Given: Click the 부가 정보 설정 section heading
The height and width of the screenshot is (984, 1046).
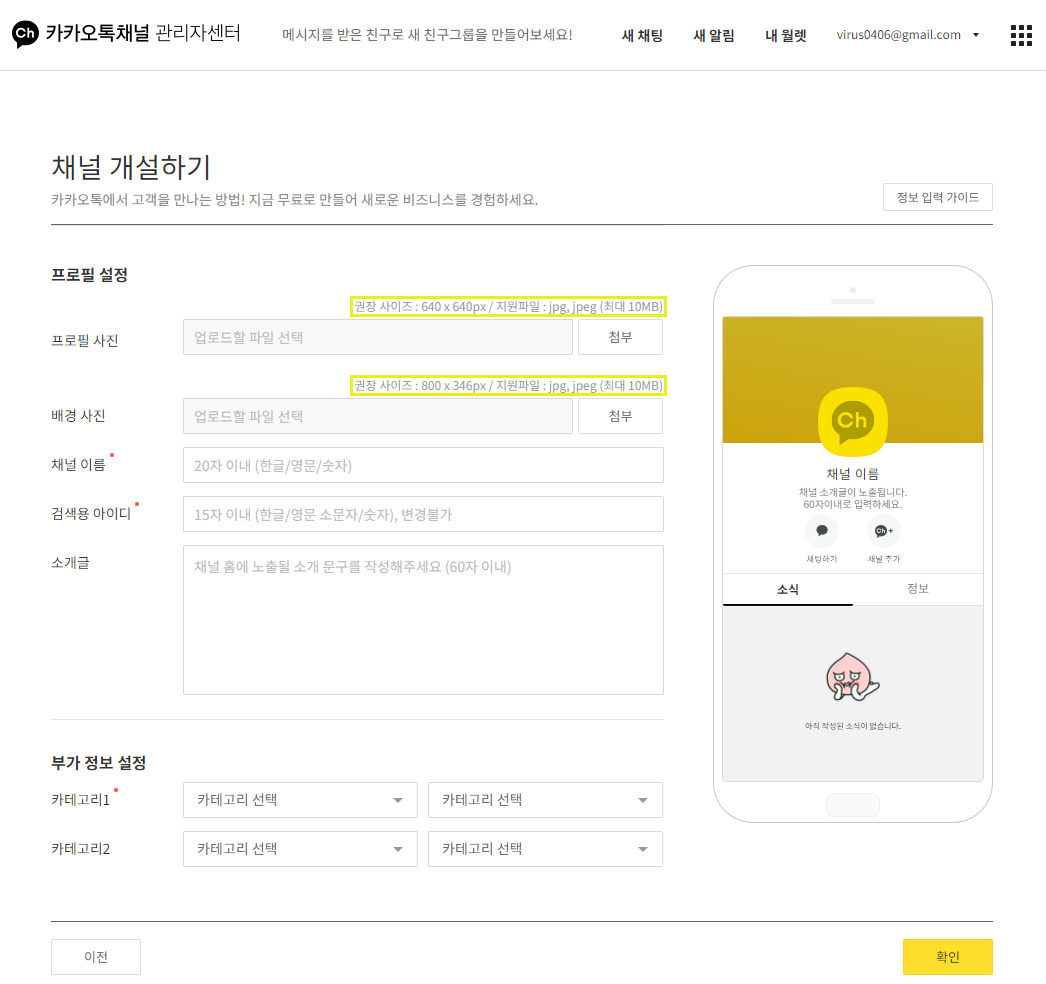Looking at the screenshot, I should [99, 763].
